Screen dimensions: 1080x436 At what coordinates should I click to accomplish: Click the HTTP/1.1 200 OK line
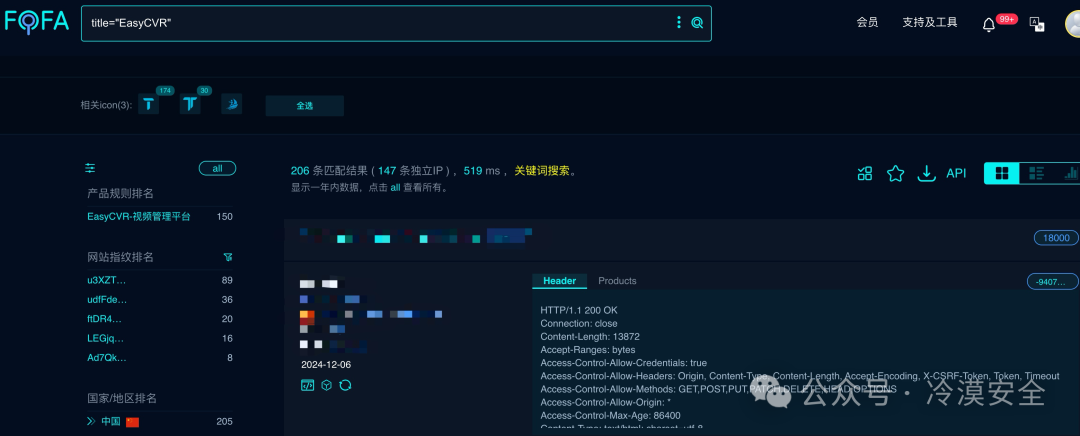tap(579, 310)
